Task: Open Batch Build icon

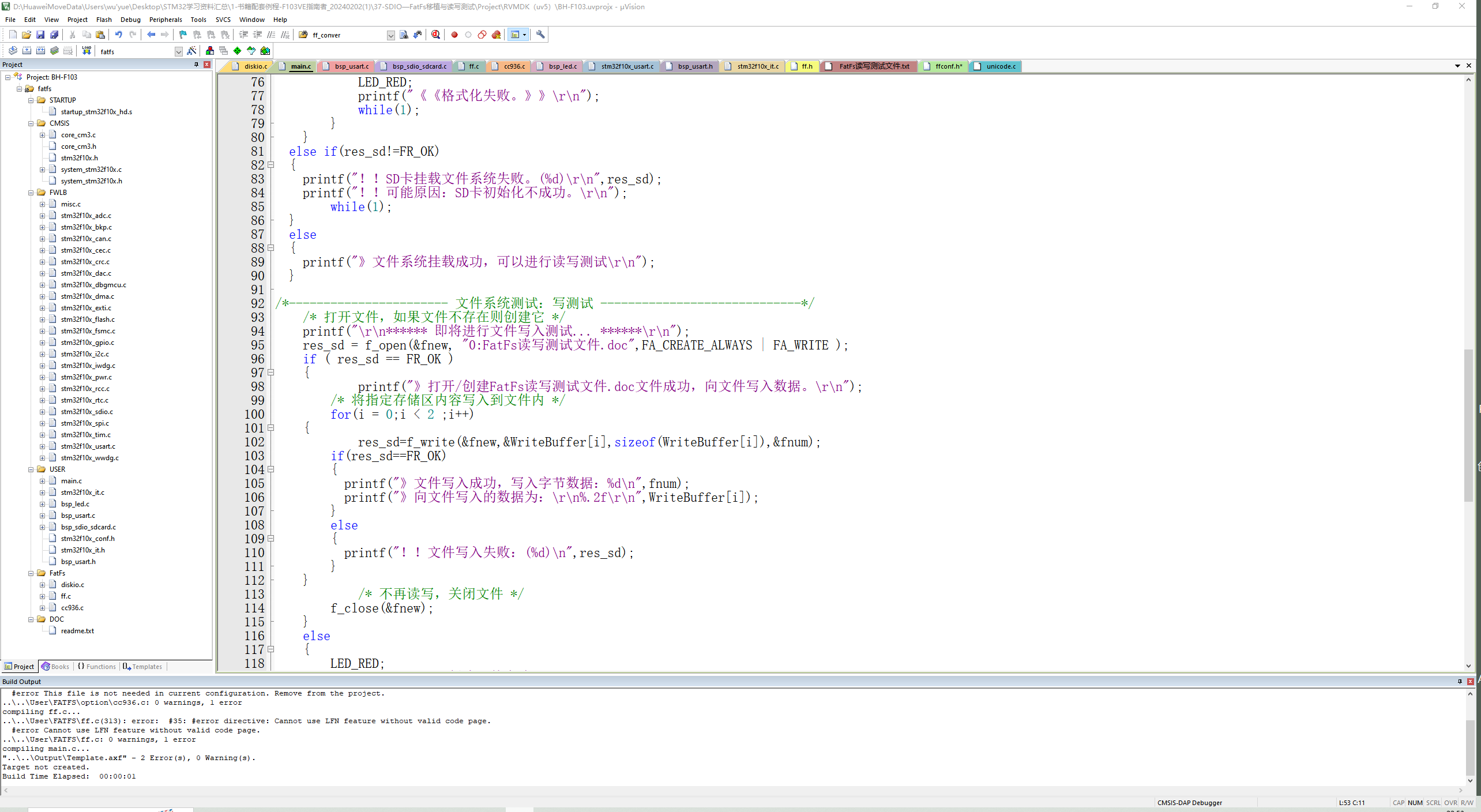Action: tap(54, 51)
